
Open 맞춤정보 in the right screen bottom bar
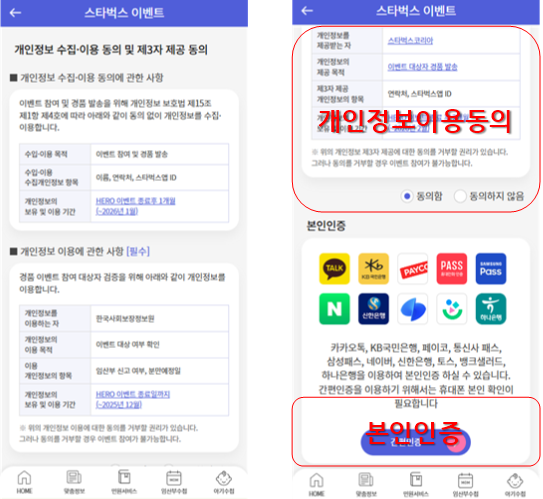pyautogui.click(x=366, y=484)
